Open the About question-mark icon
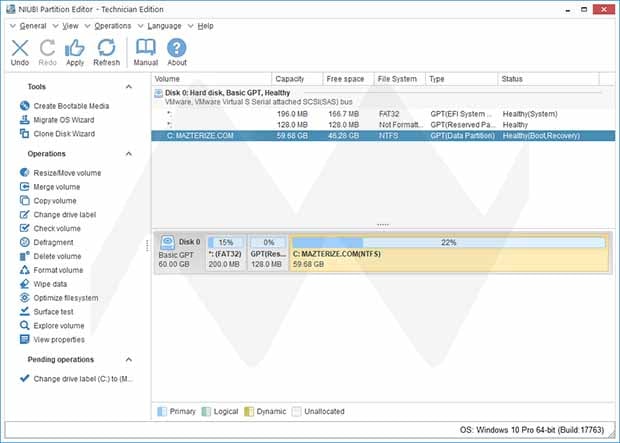Image resolution: width=620 pixels, height=443 pixels. [x=177, y=48]
